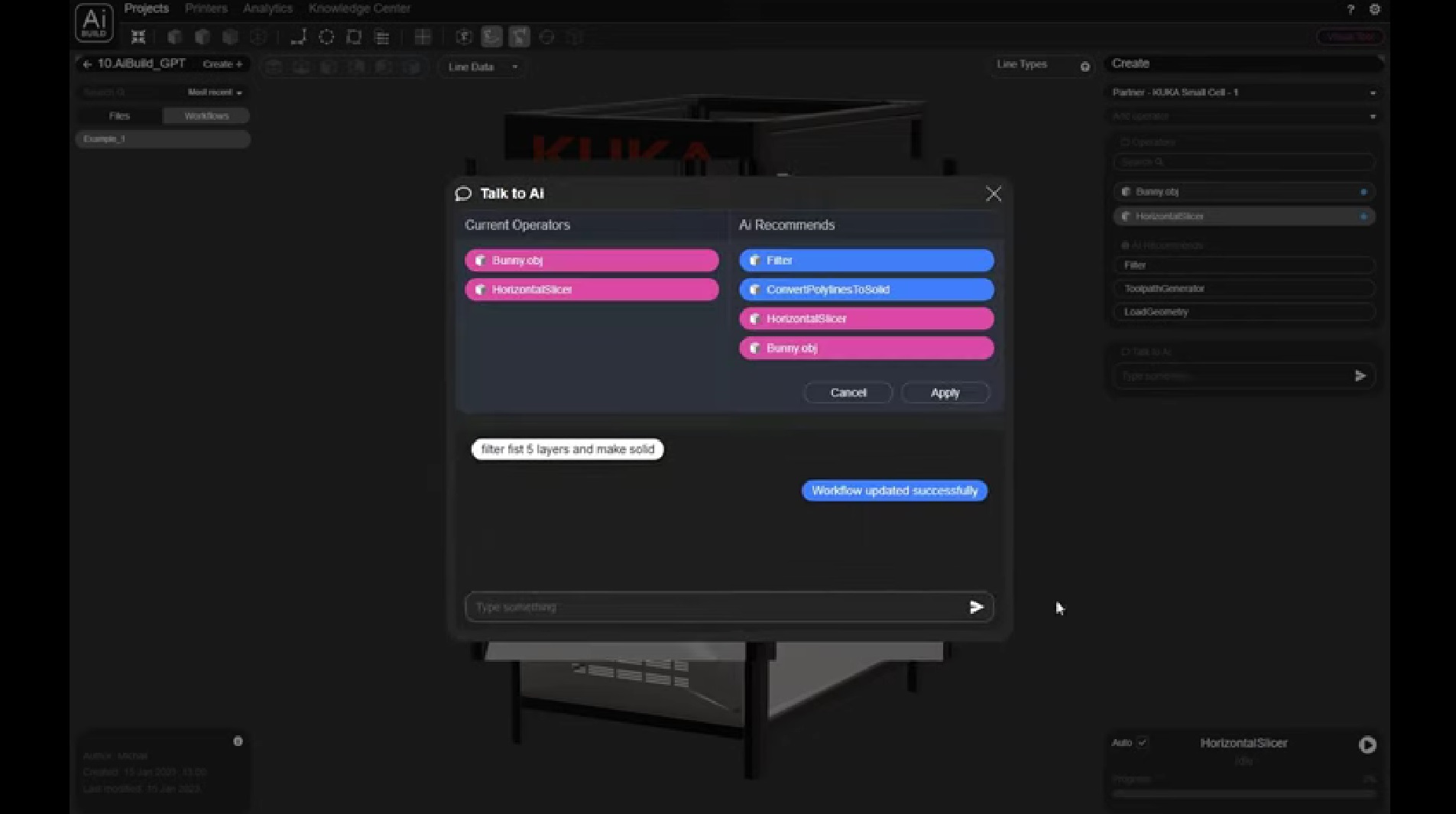Toggle blue dot on HorizontalSlicer operator
This screenshot has height=814, width=1456.
[1363, 216]
